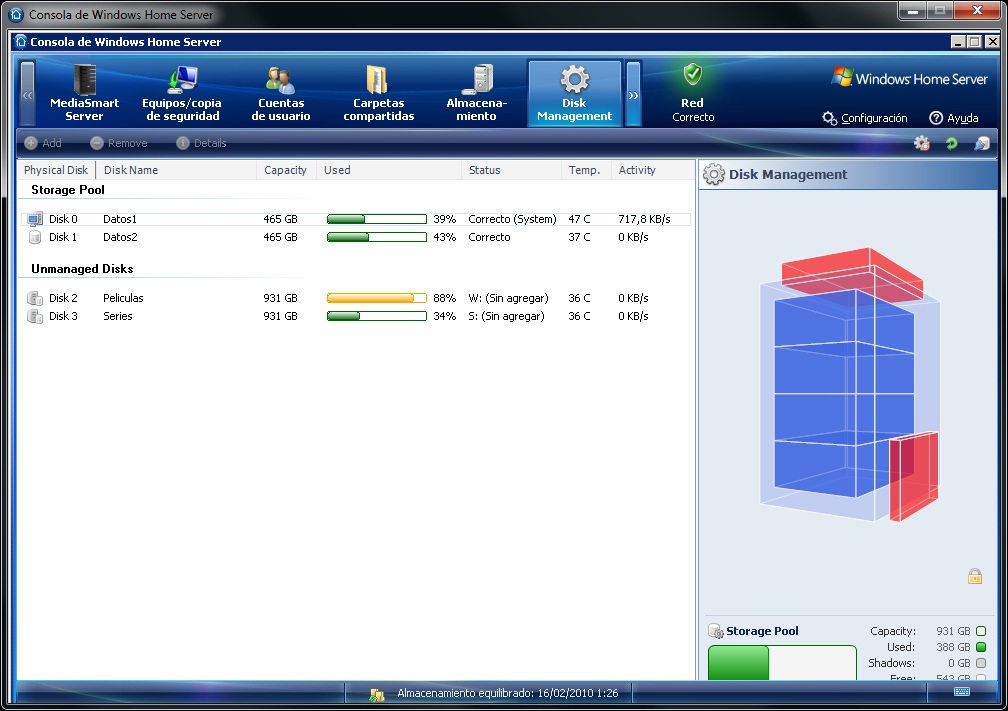Sort list by Temp. column header
1008x711 pixels.
pyautogui.click(x=584, y=170)
